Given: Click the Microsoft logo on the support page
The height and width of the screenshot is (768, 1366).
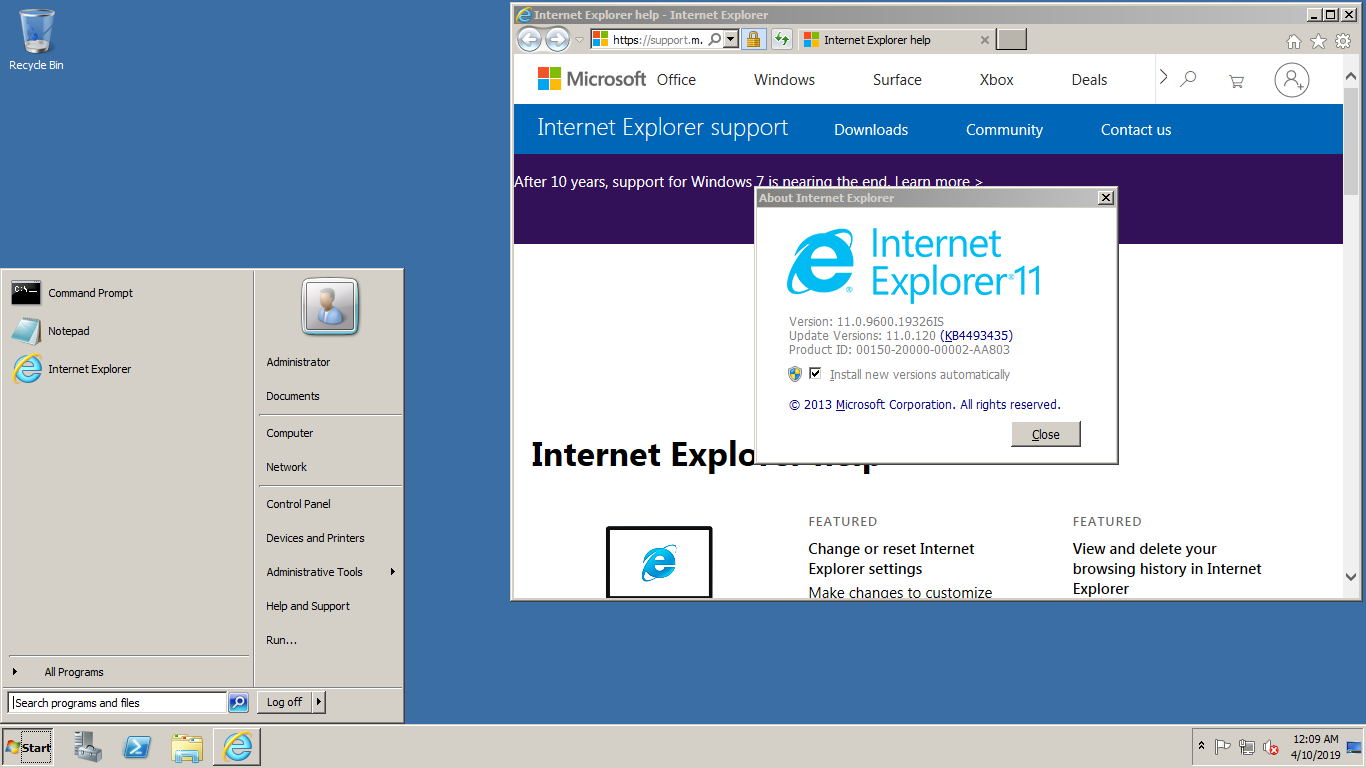Looking at the screenshot, I should pos(592,79).
